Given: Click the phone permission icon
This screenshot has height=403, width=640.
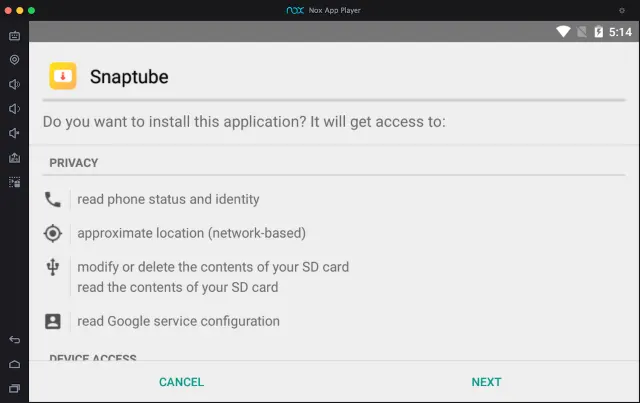Looking at the screenshot, I should [53, 200].
